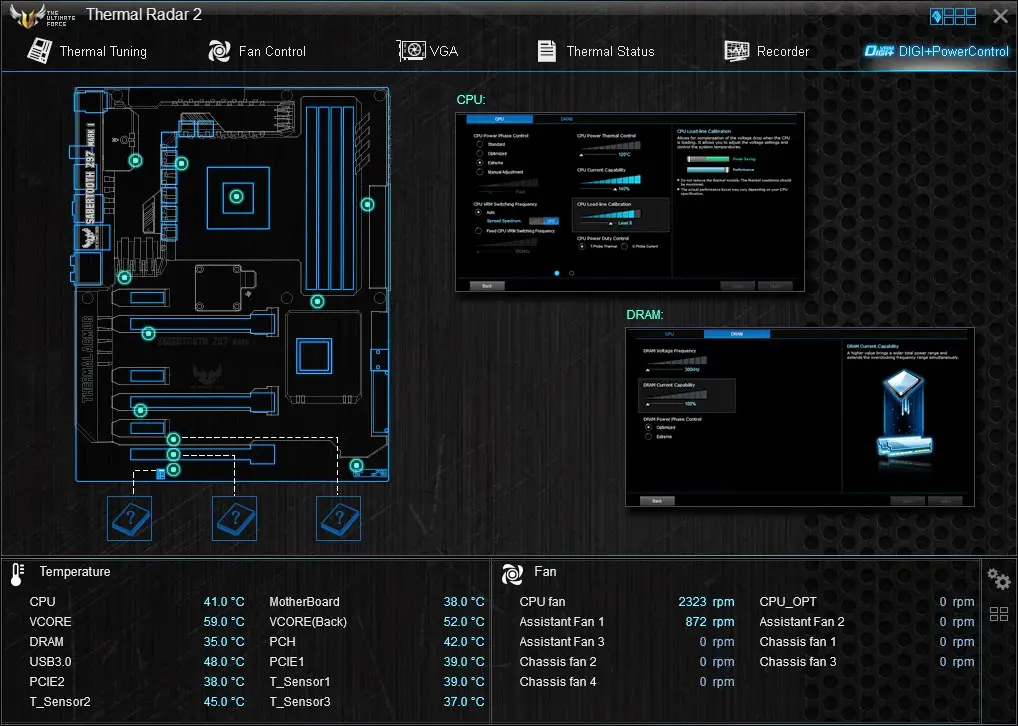Select the sensor dot on the lower long PCIe slot
This screenshot has height=726, width=1018.
pyautogui.click(x=140, y=410)
